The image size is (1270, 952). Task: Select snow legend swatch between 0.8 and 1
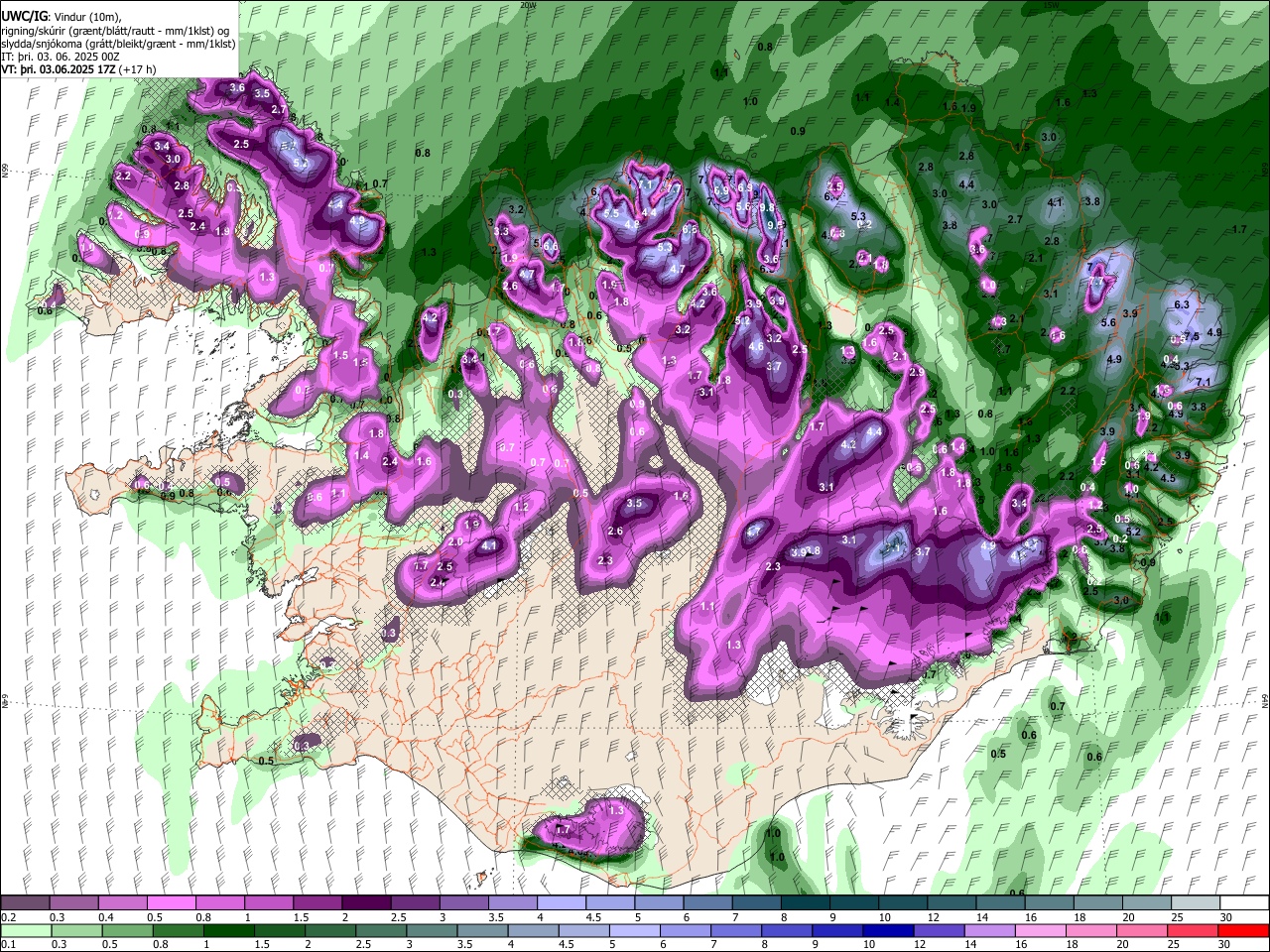pyautogui.click(x=219, y=903)
